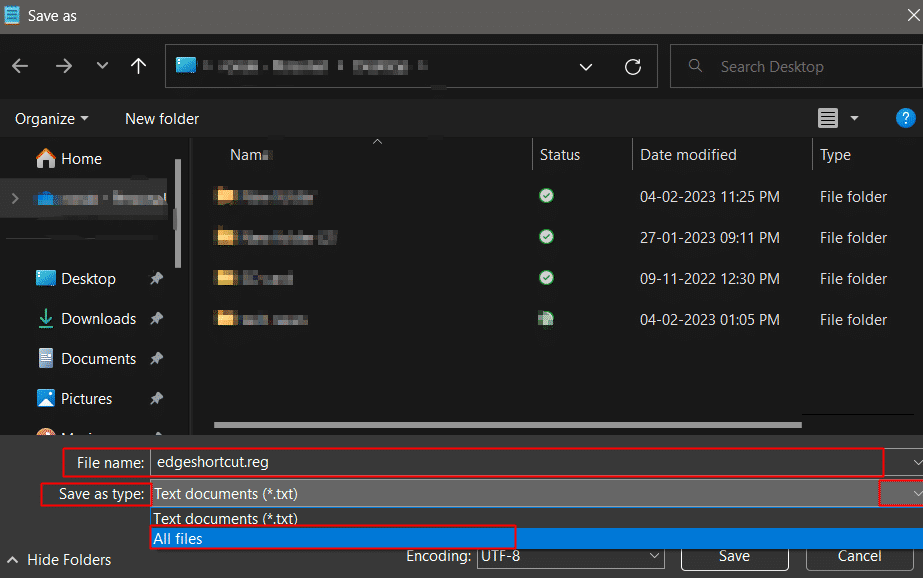Click the Forward navigation arrow
The image size is (923, 578).
point(63,66)
